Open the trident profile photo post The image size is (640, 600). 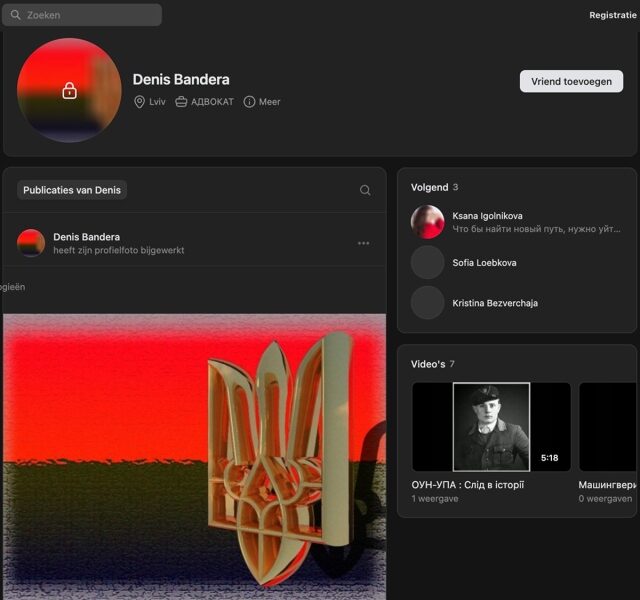pos(194,456)
